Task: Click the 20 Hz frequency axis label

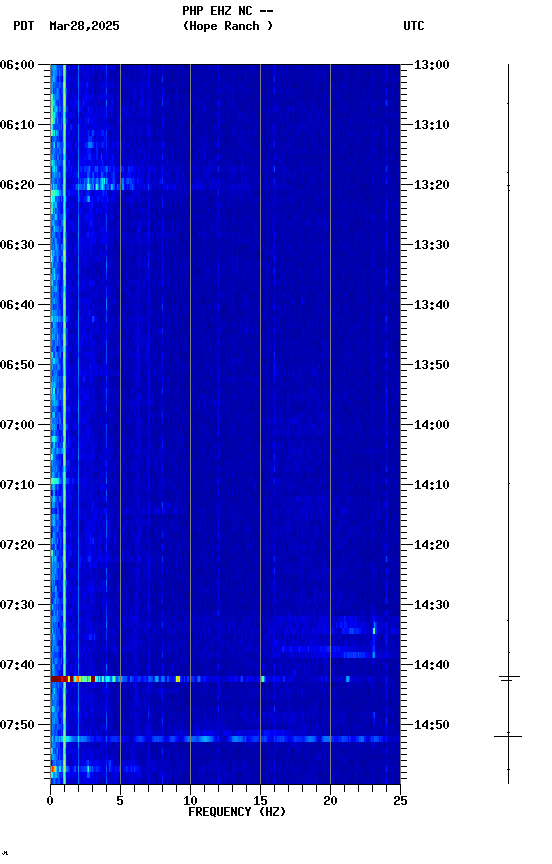Action: point(330,801)
